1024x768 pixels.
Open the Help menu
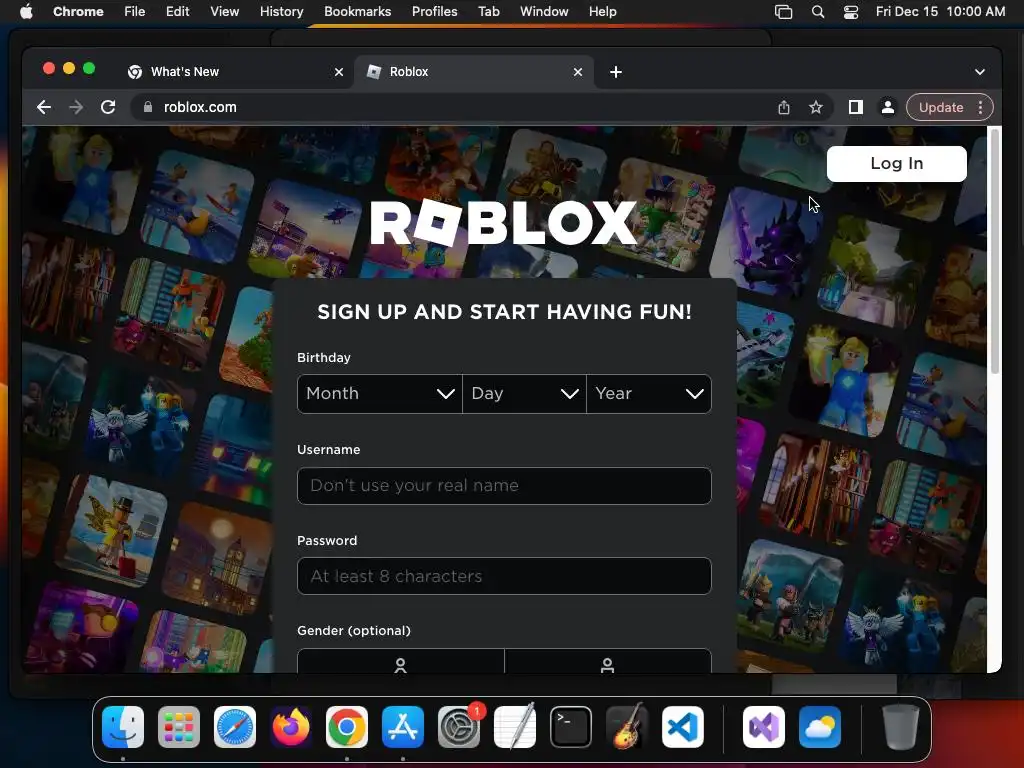pyautogui.click(x=602, y=12)
